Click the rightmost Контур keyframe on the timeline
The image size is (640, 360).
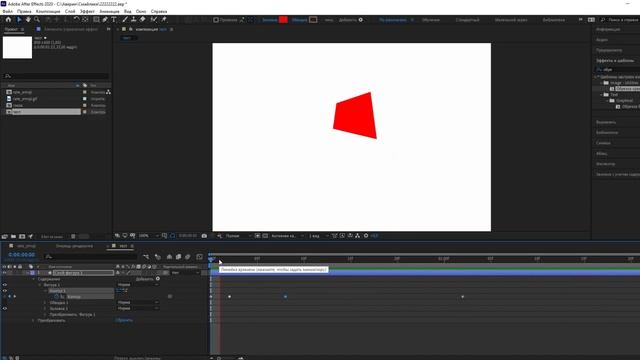pos(462,297)
